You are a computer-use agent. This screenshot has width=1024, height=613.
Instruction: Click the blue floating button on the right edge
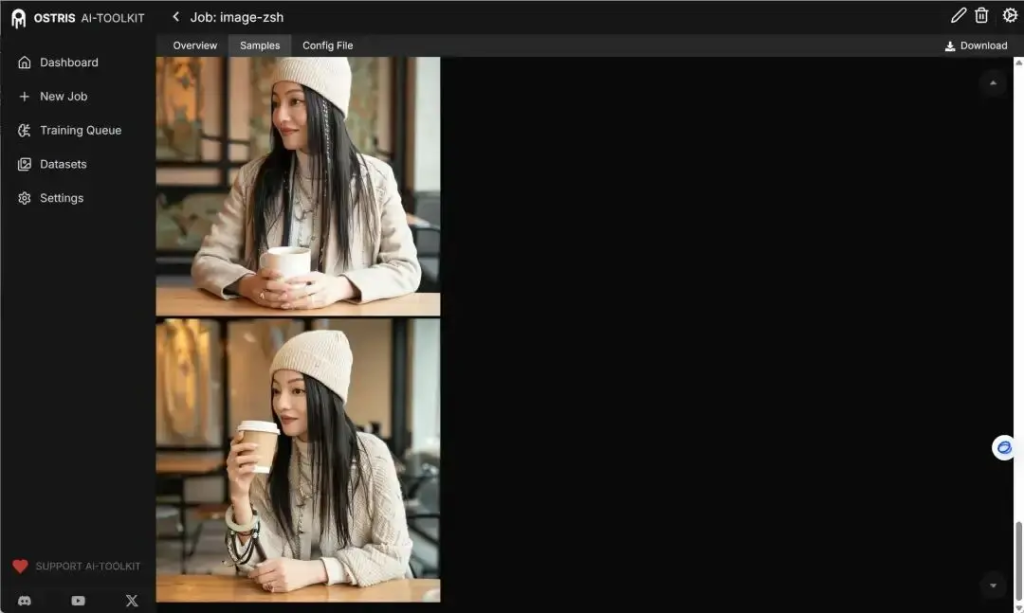1003,447
